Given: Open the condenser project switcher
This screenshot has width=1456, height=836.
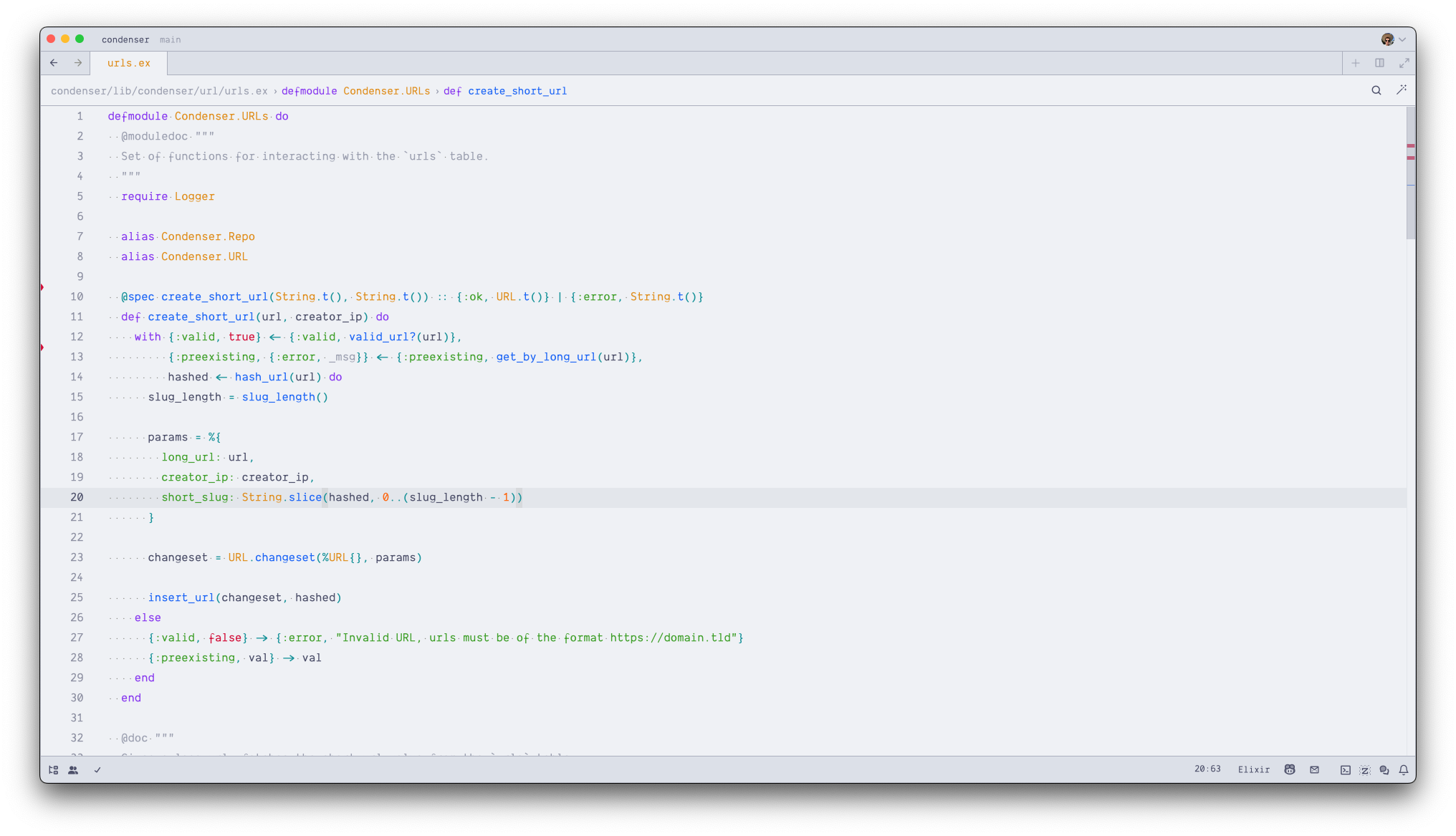Looking at the screenshot, I should 125,39.
